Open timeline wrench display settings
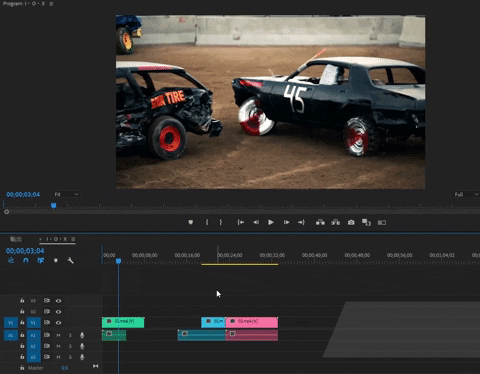This screenshot has height=374, width=480. [70, 260]
